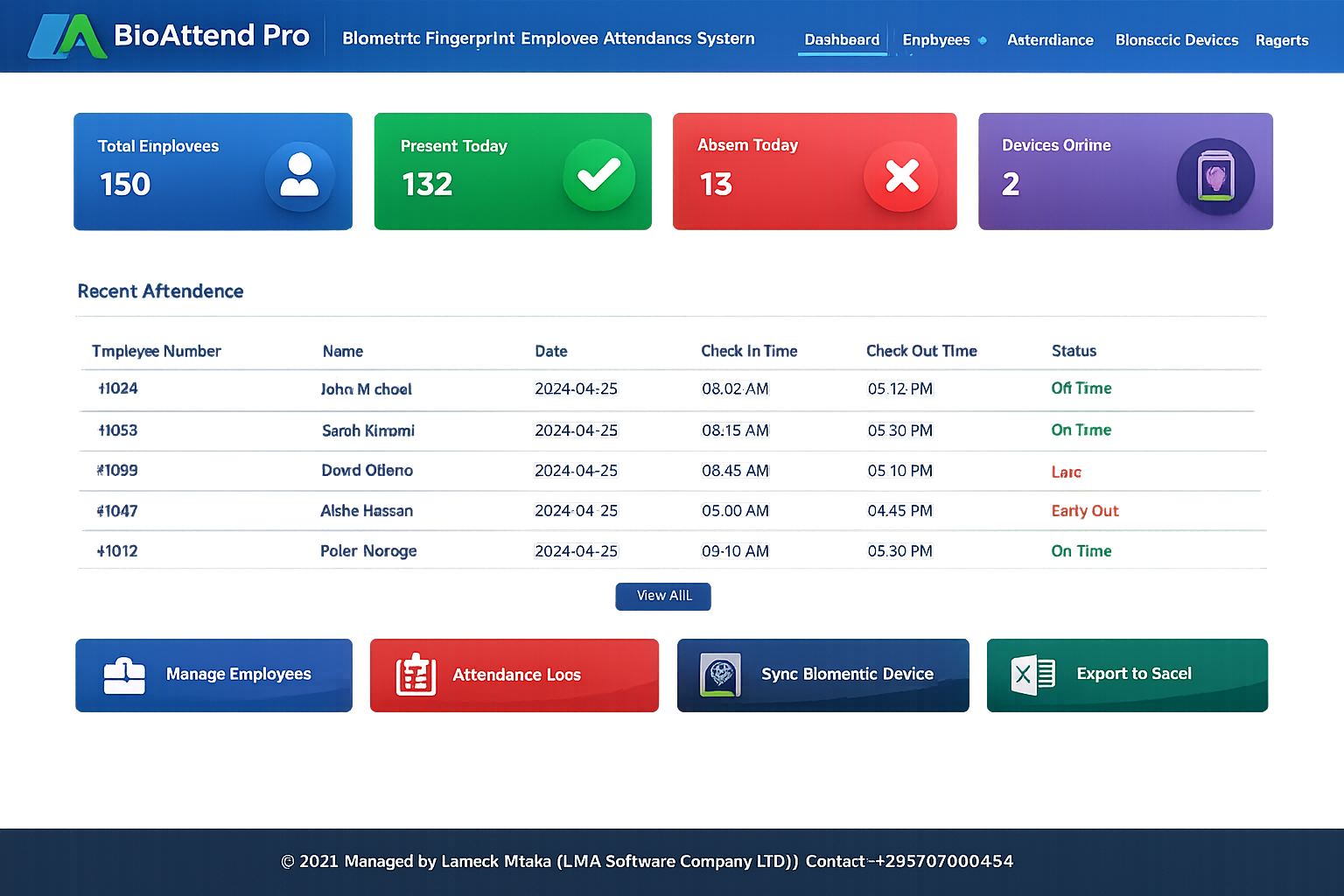Click the Status column header
The image size is (1344, 896).
pyautogui.click(x=1074, y=351)
